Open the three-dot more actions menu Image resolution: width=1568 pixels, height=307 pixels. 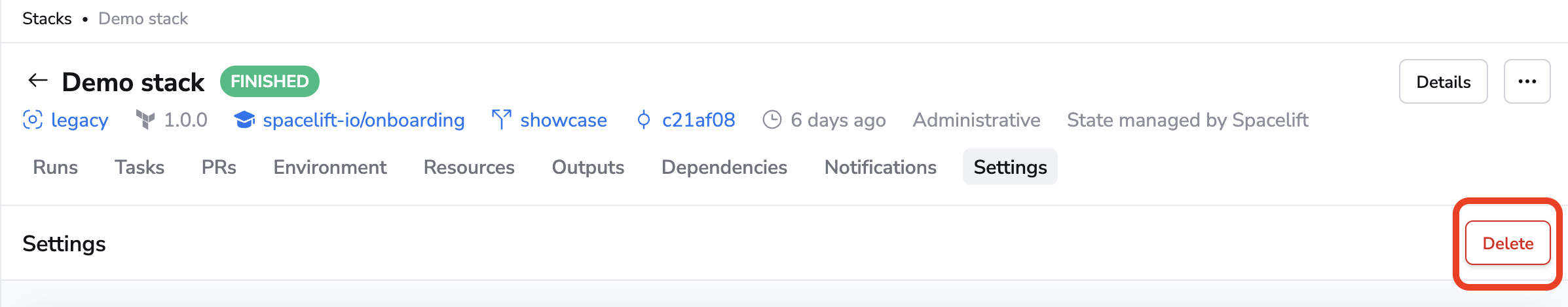[x=1527, y=82]
